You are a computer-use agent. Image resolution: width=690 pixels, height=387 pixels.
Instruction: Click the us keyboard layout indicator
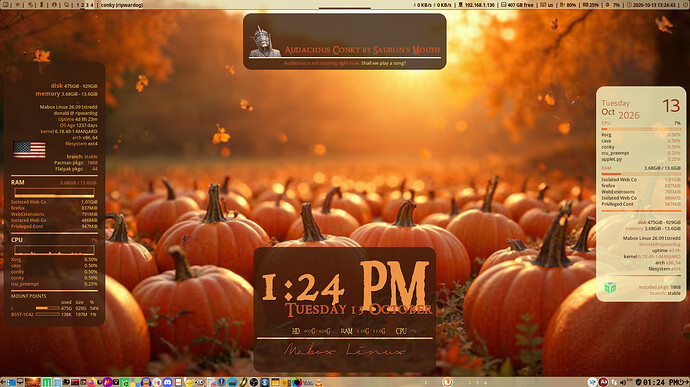(x=547, y=5)
